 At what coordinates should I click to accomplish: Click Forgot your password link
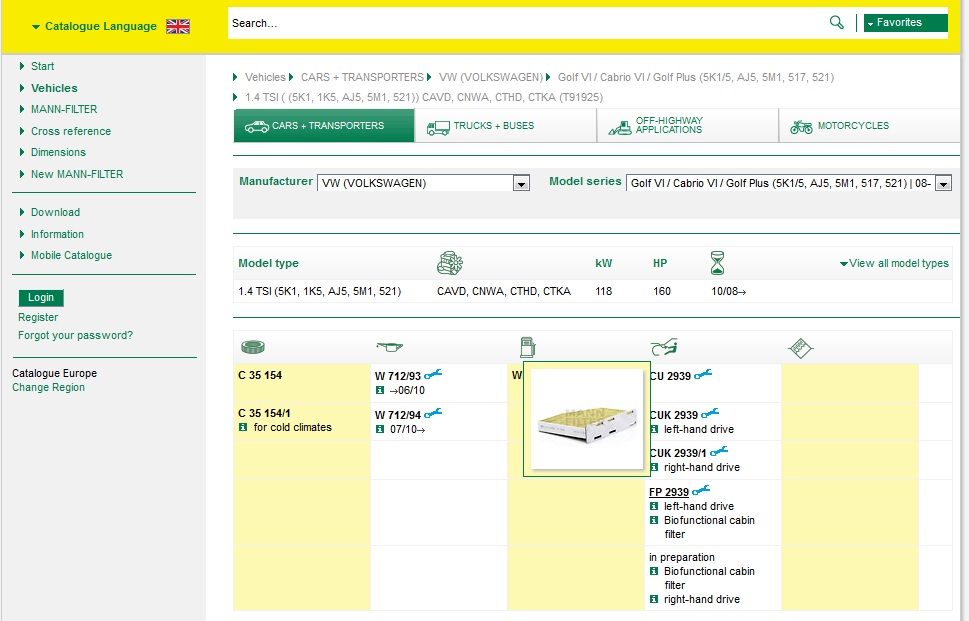click(75, 336)
